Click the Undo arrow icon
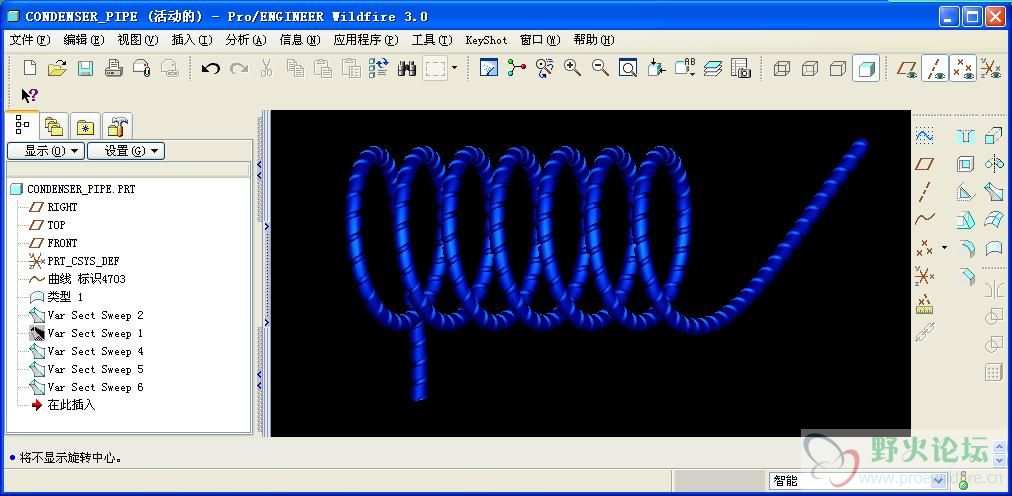Viewport: 1012px width, 496px height. point(210,68)
